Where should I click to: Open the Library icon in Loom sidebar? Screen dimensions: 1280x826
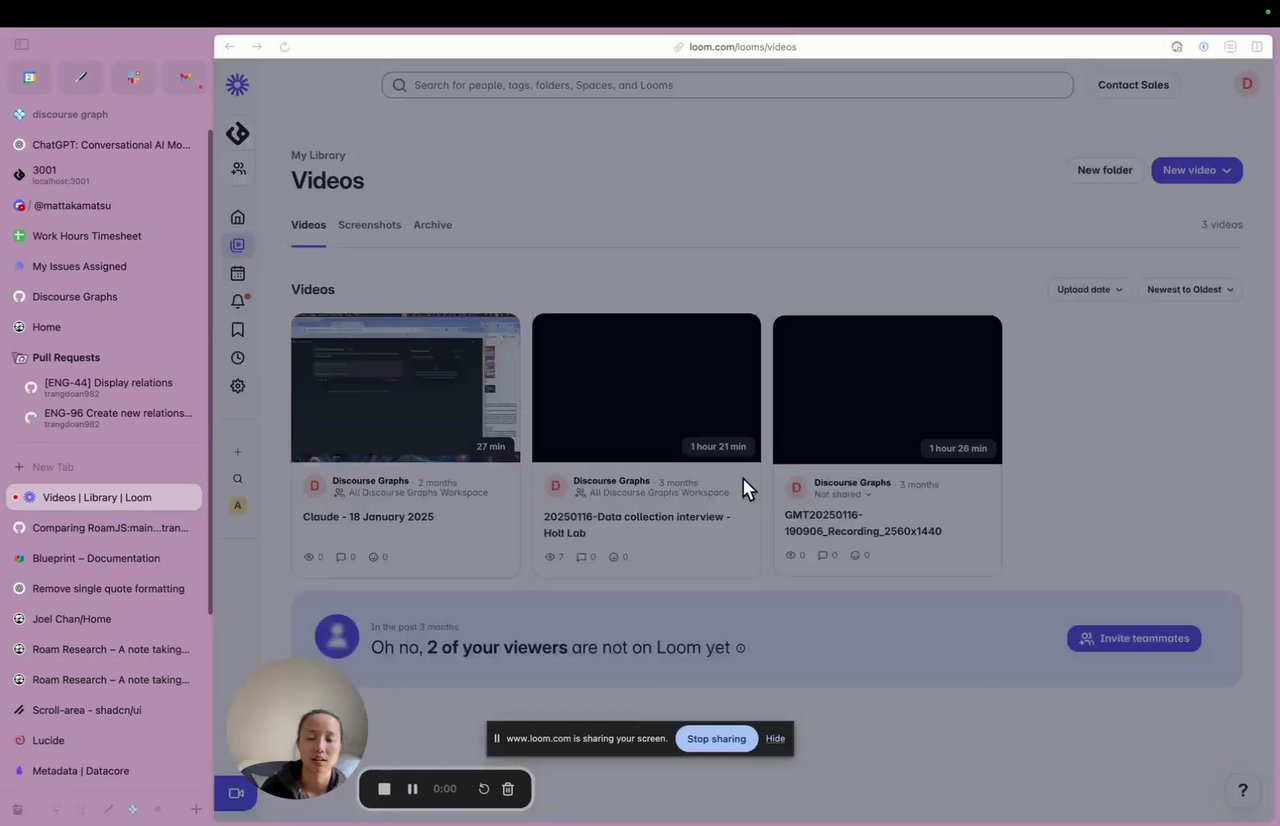tap(238, 245)
